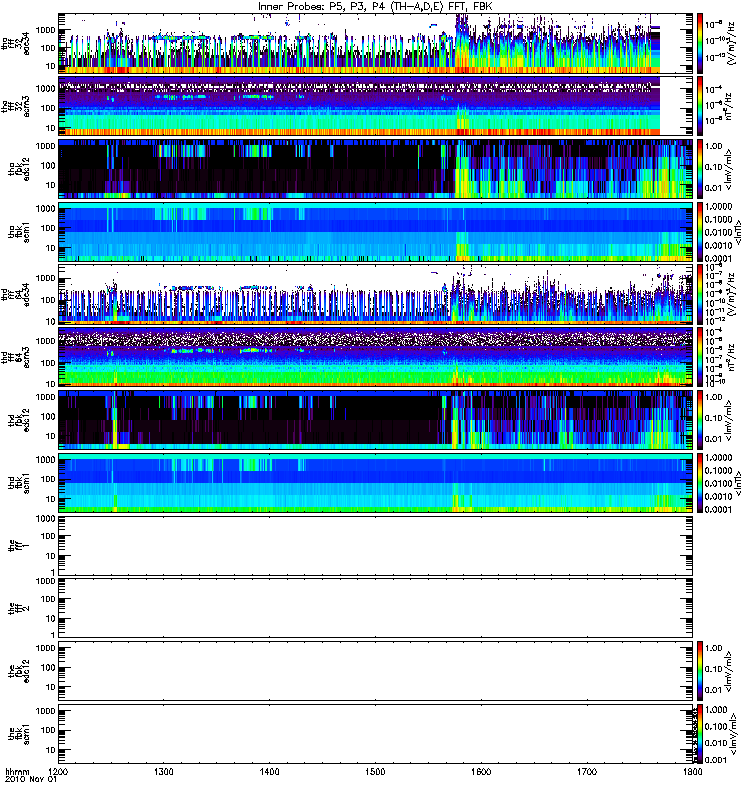This screenshot has width=750, height=800.
Task: Click the color bar beside tha fff edc34 panel
Action: click(x=700, y=43)
